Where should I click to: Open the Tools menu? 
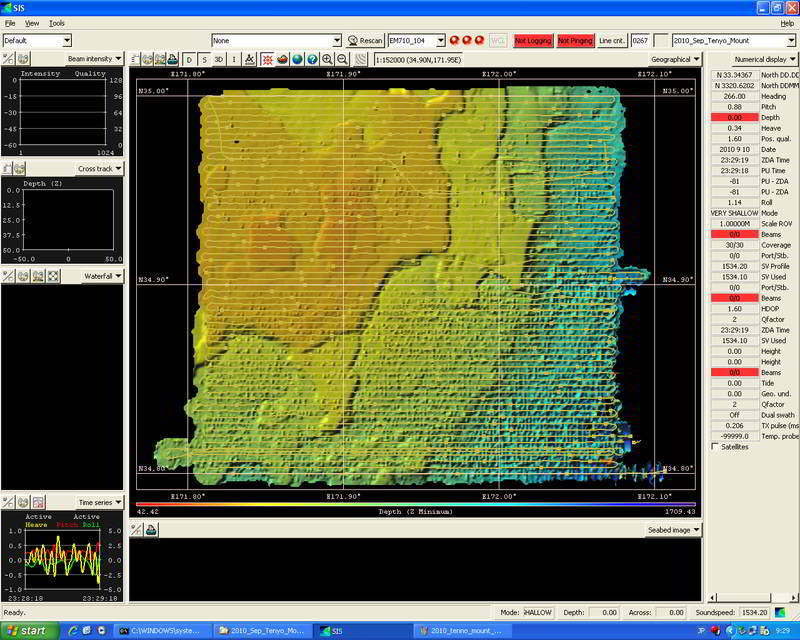point(57,22)
